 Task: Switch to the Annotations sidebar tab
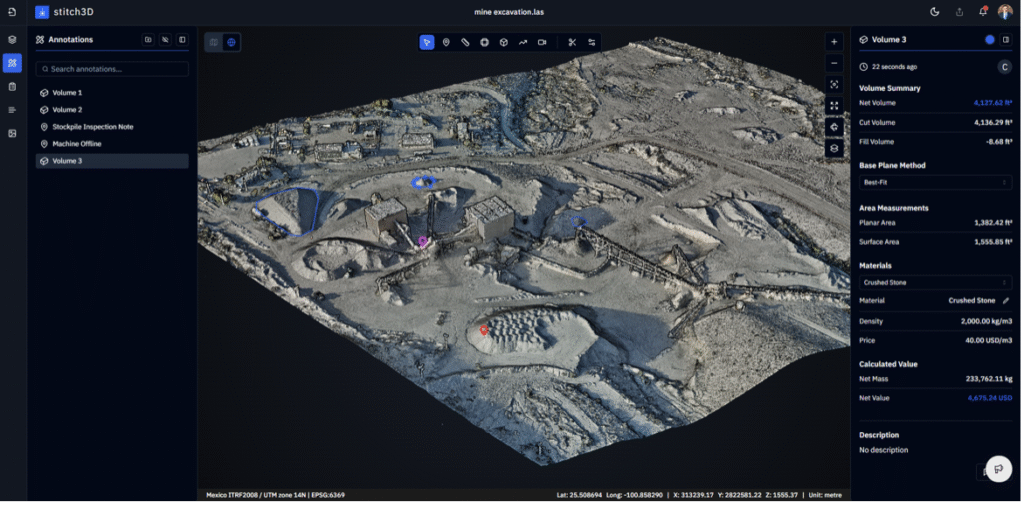pyautogui.click(x=12, y=63)
